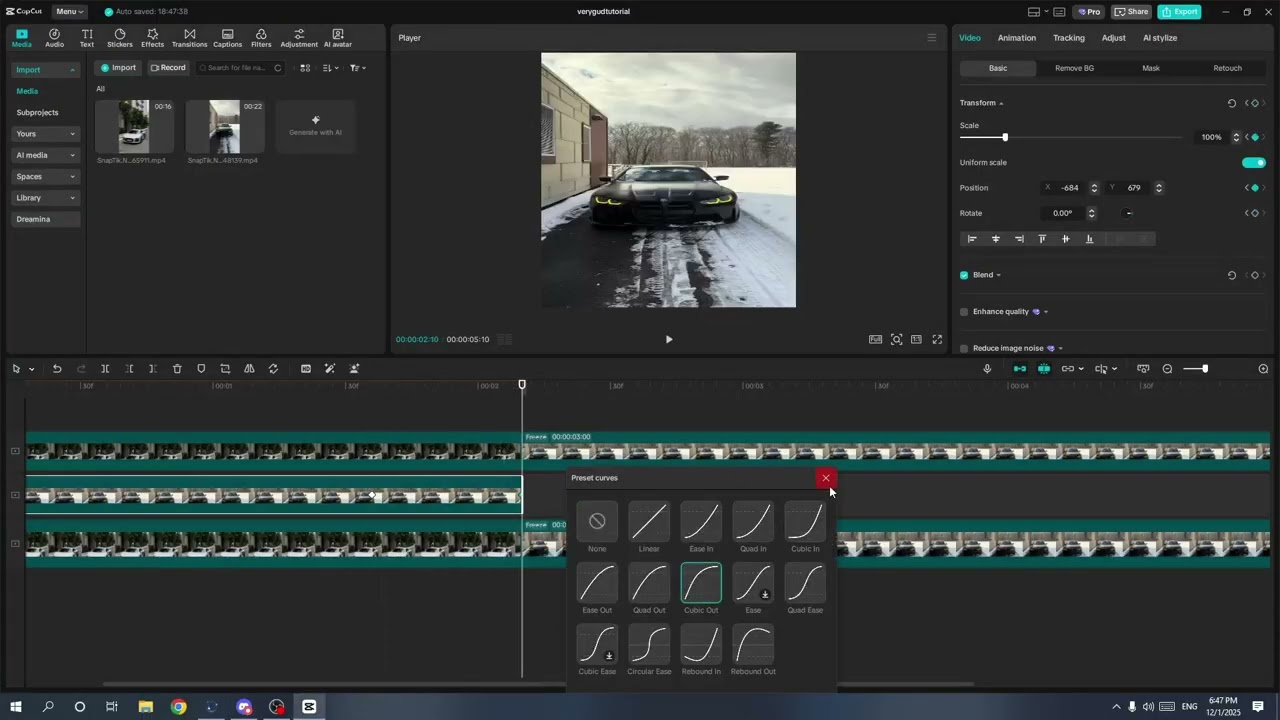Click the timeline zoom in magnifier
This screenshot has width=1280, height=720.
tap(1263, 369)
